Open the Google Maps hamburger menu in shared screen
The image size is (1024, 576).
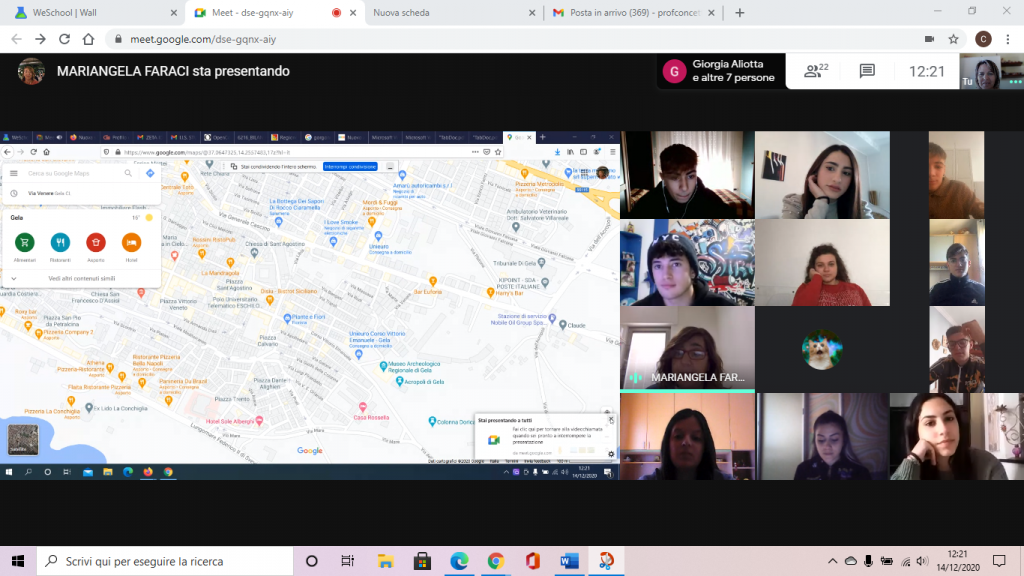(14, 173)
